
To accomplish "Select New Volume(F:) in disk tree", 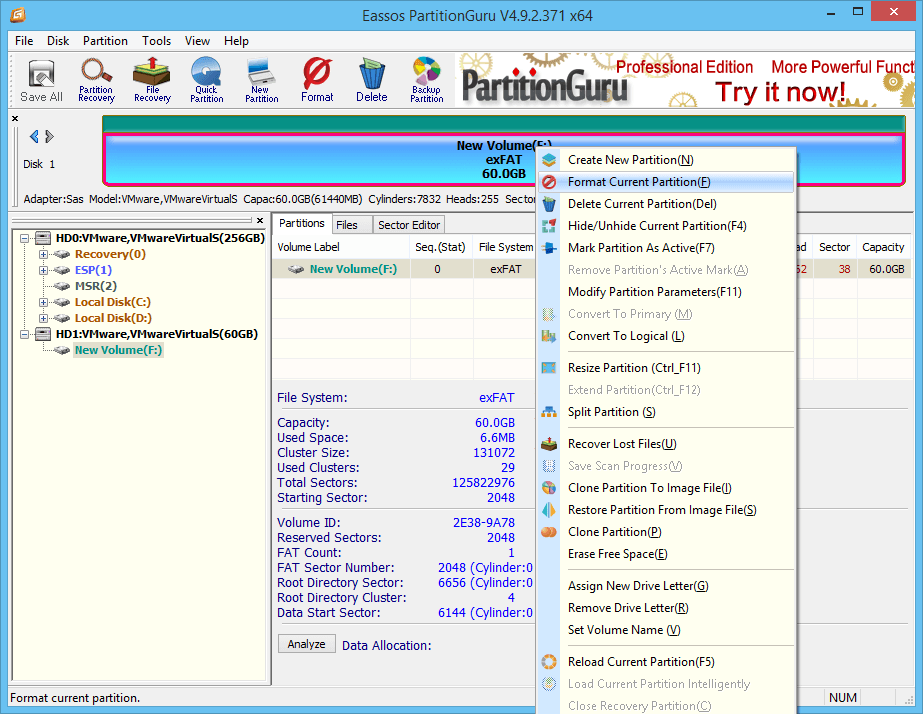I will click(x=118, y=350).
